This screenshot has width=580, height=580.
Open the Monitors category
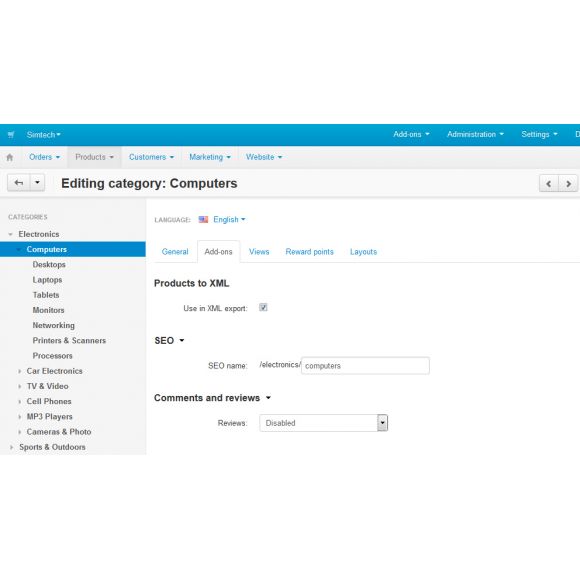[48, 310]
